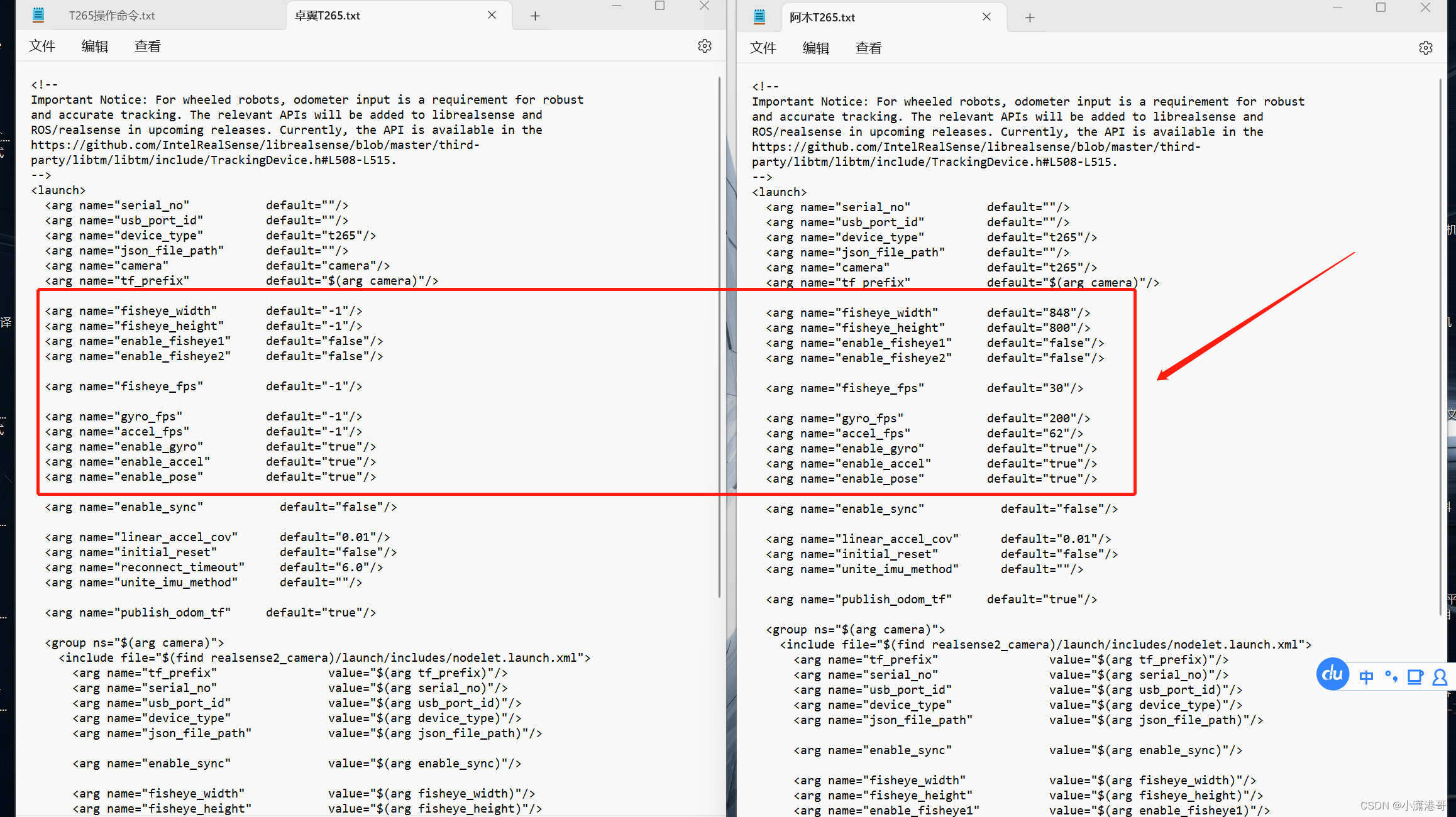
Task: Click initial_reset line in right window
Action: (942, 554)
